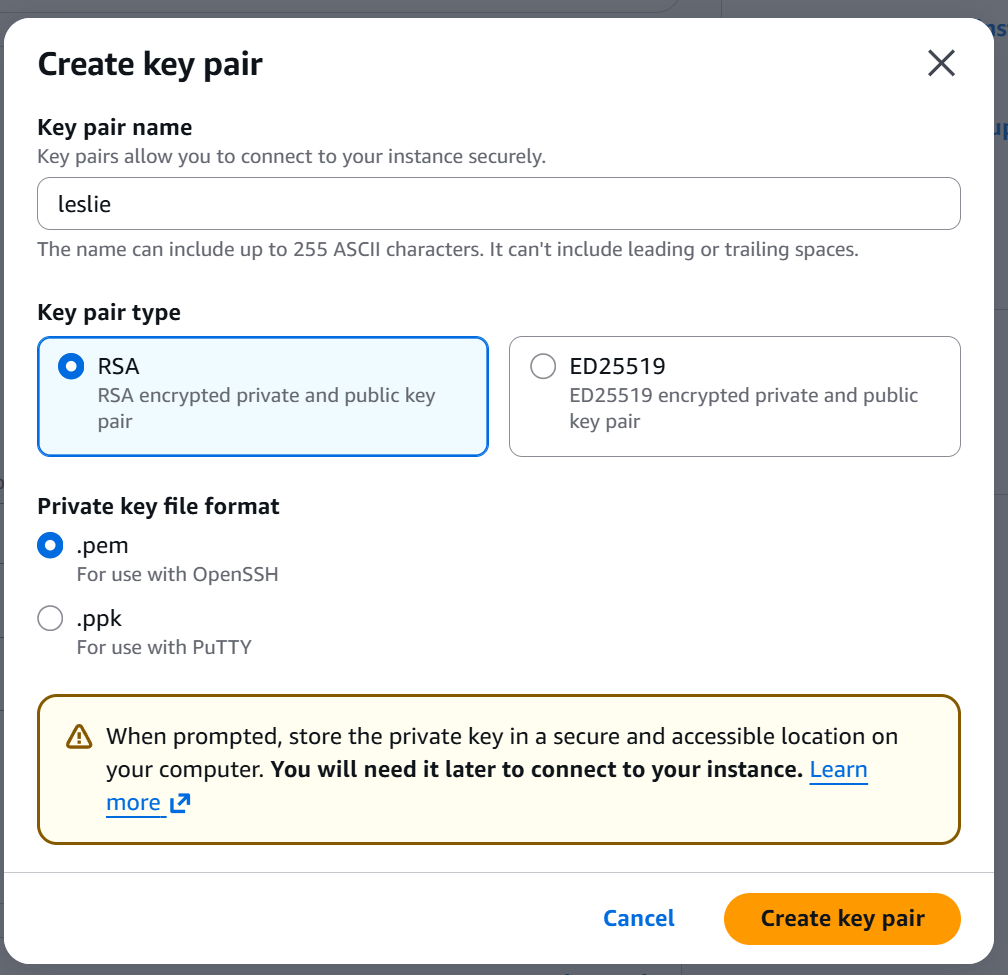Close the Create key pair dialog
This screenshot has height=975, width=1008.
click(x=941, y=64)
